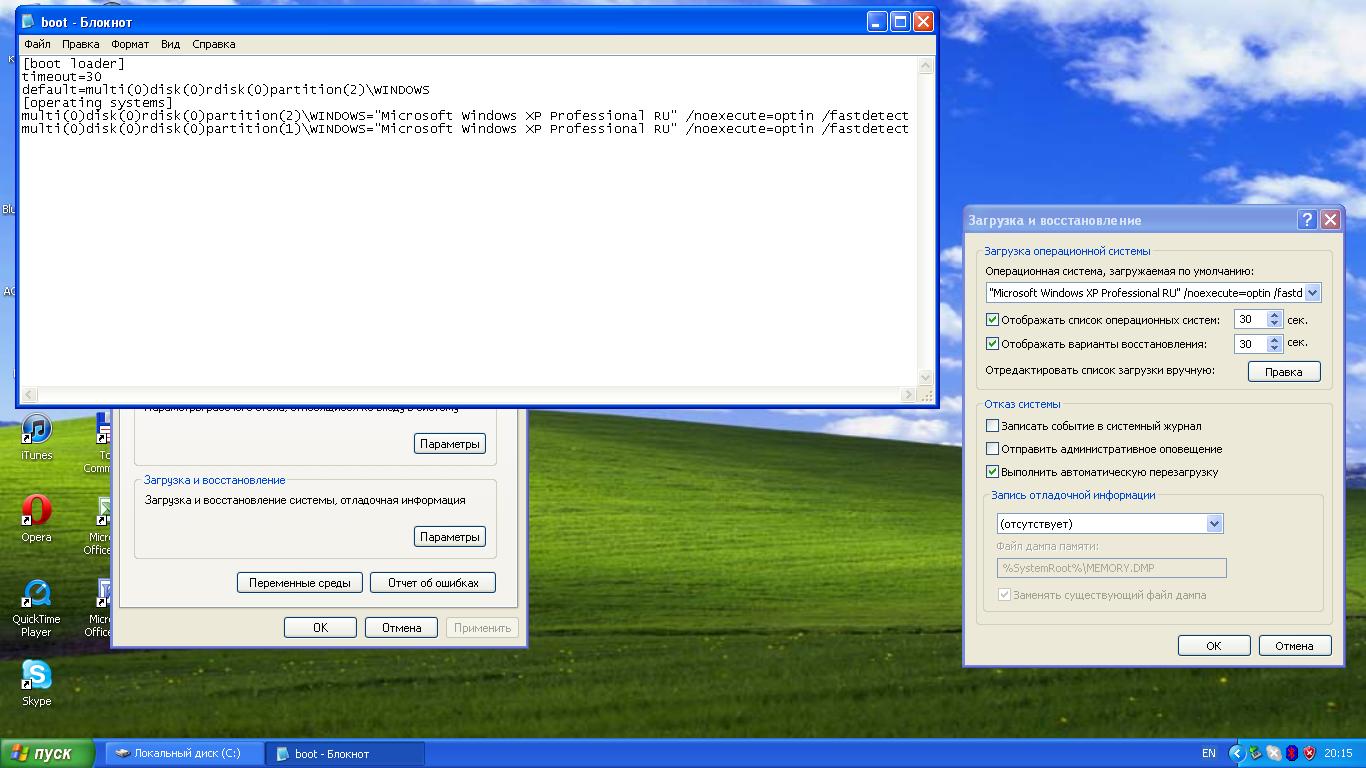Click the %SystemRoot%\MEMORY.DMP dump file field
1366x768 pixels.
pos(1111,568)
